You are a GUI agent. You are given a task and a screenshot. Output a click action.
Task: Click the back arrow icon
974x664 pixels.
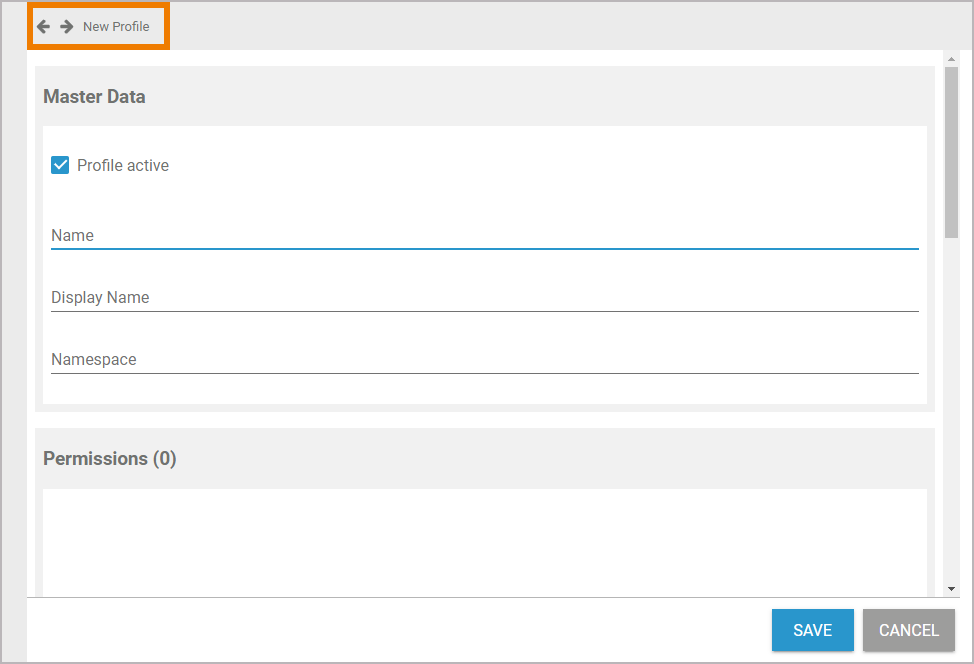tap(43, 26)
